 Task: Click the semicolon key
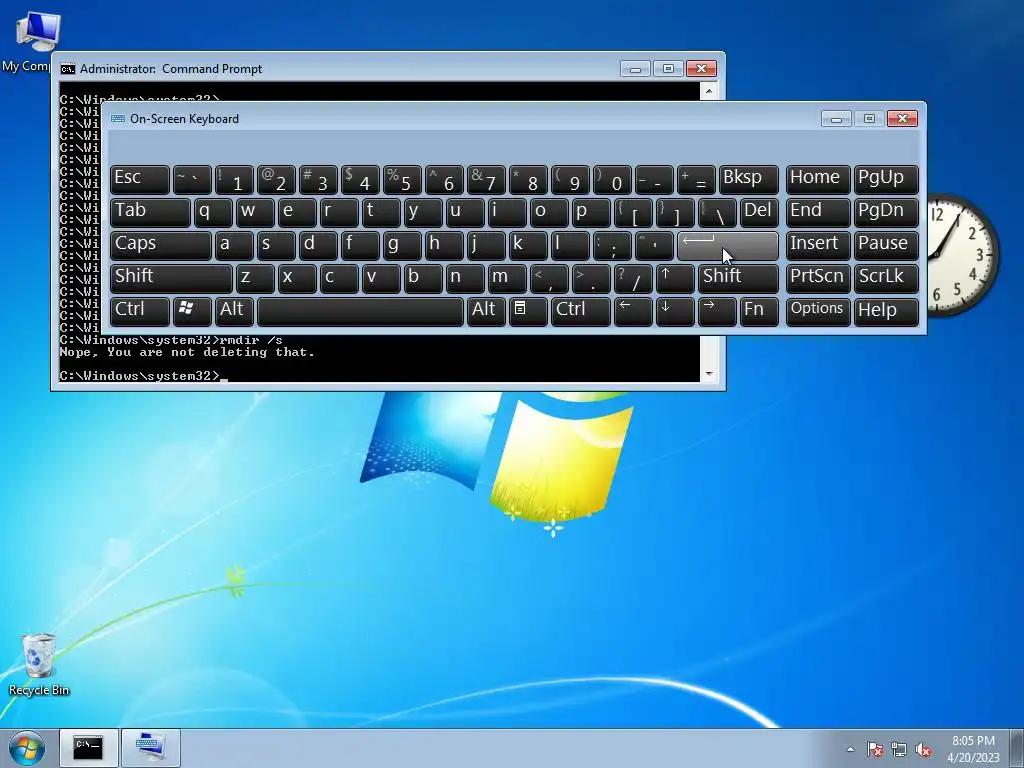(612, 246)
